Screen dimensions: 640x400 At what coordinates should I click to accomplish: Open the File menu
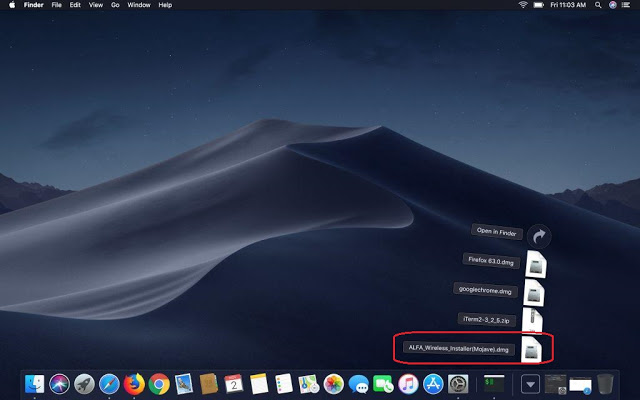tap(56, 5)
